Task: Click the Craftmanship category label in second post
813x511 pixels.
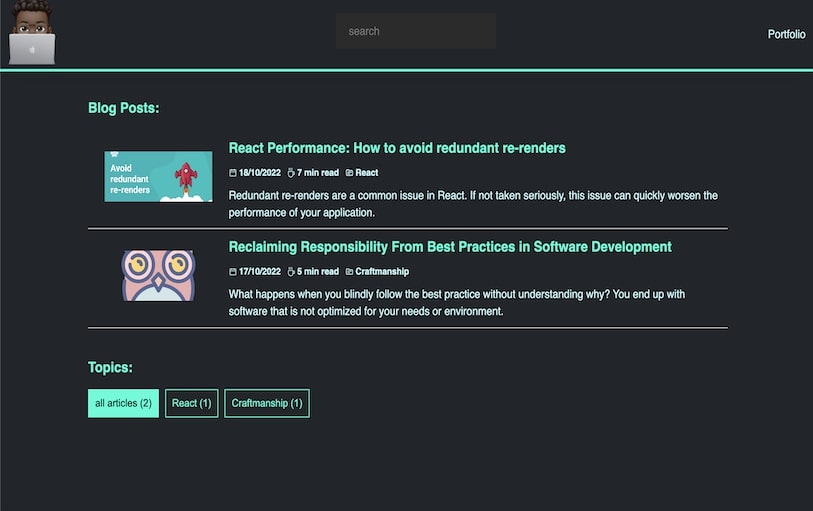Action: point(382,272)
